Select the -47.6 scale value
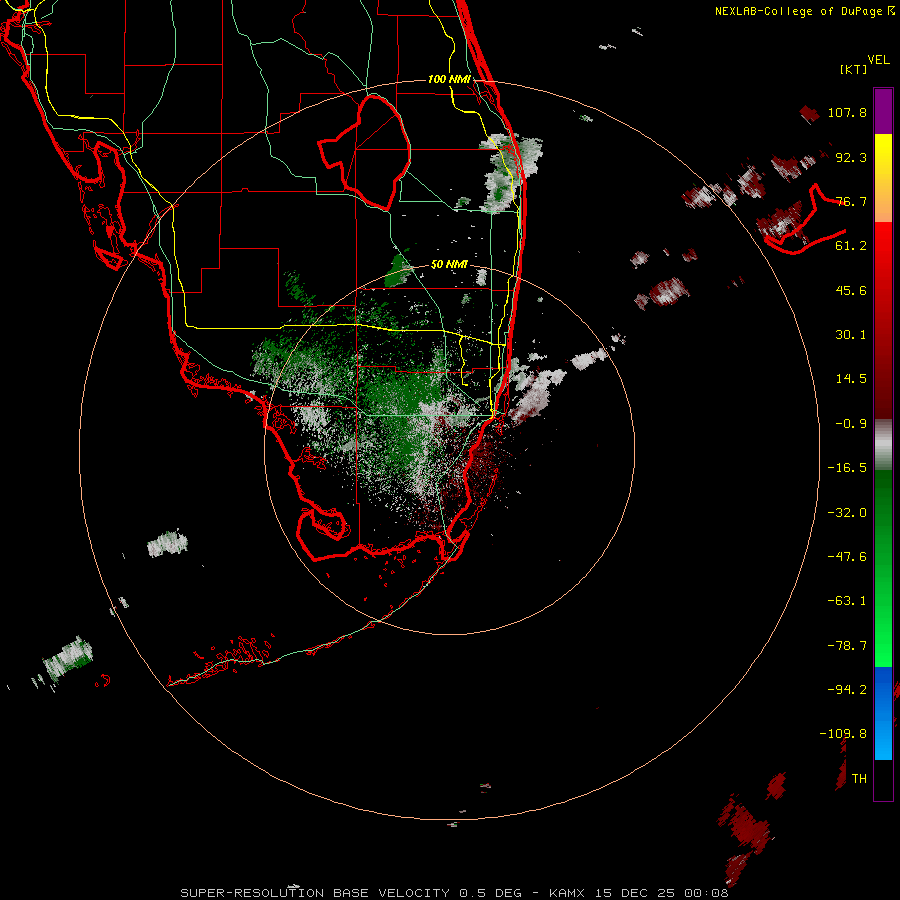Screen dimensions: 900x900 (x=847, y=557)
